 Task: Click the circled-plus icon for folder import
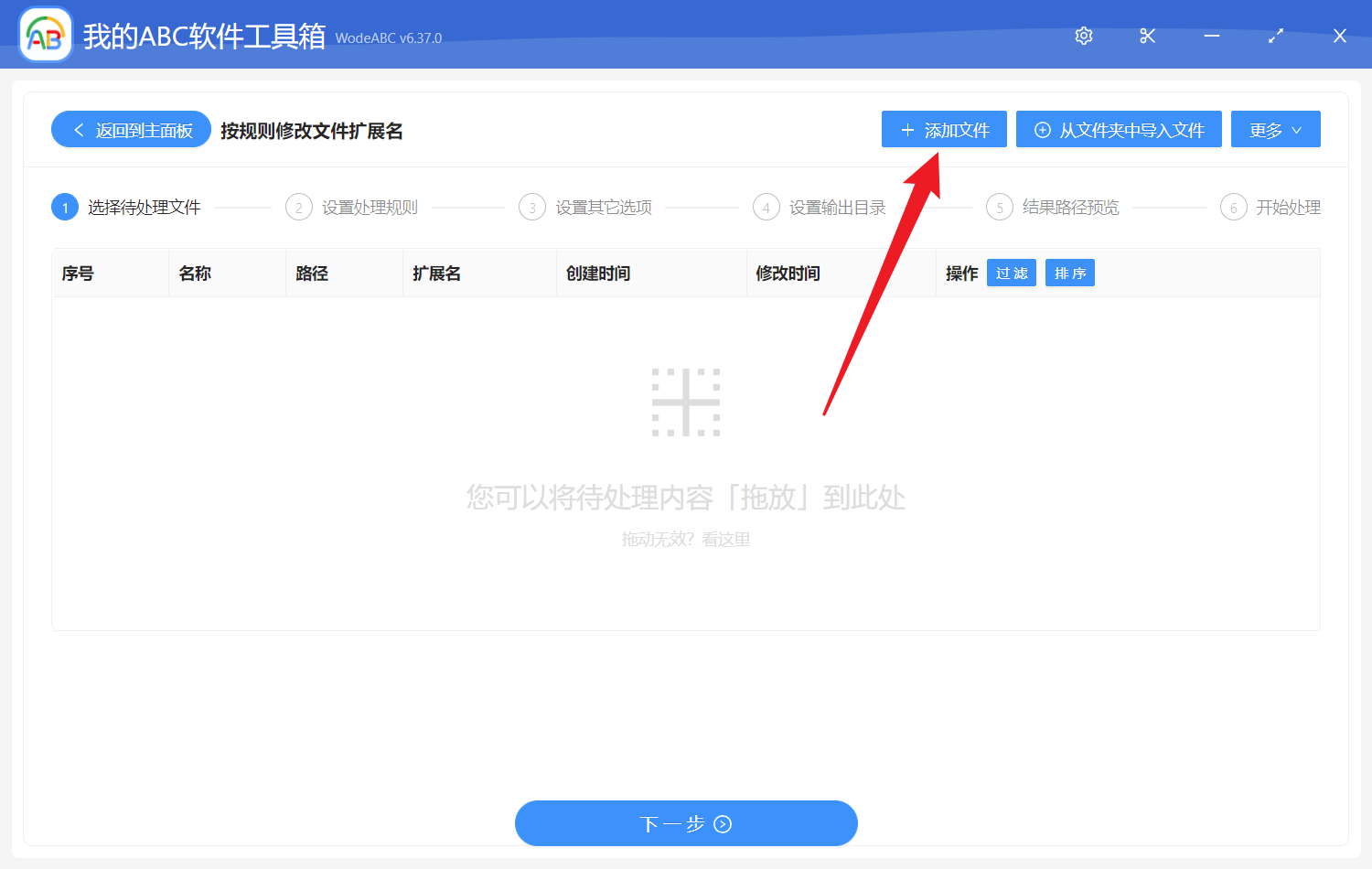(x=1042, y=129)
